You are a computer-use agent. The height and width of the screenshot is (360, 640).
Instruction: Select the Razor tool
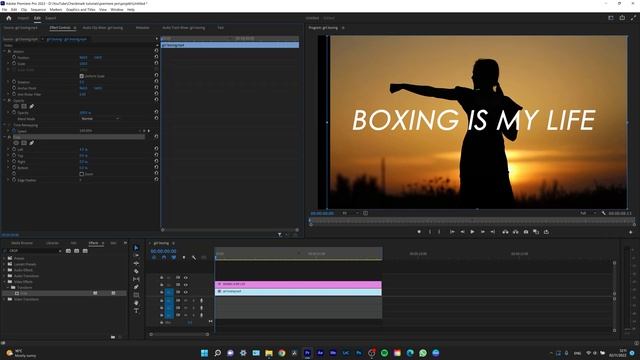pyautogui.click(x=136, y=271)
